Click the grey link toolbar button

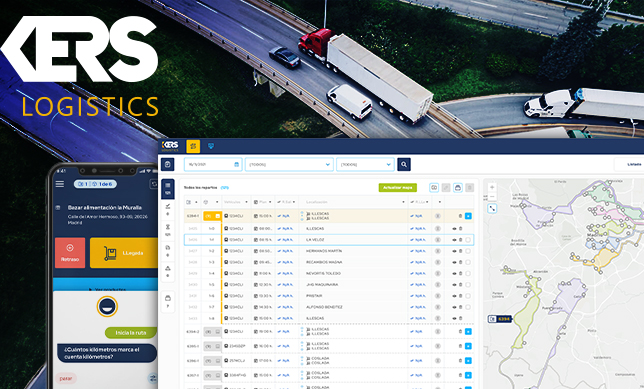click(446, 188)
